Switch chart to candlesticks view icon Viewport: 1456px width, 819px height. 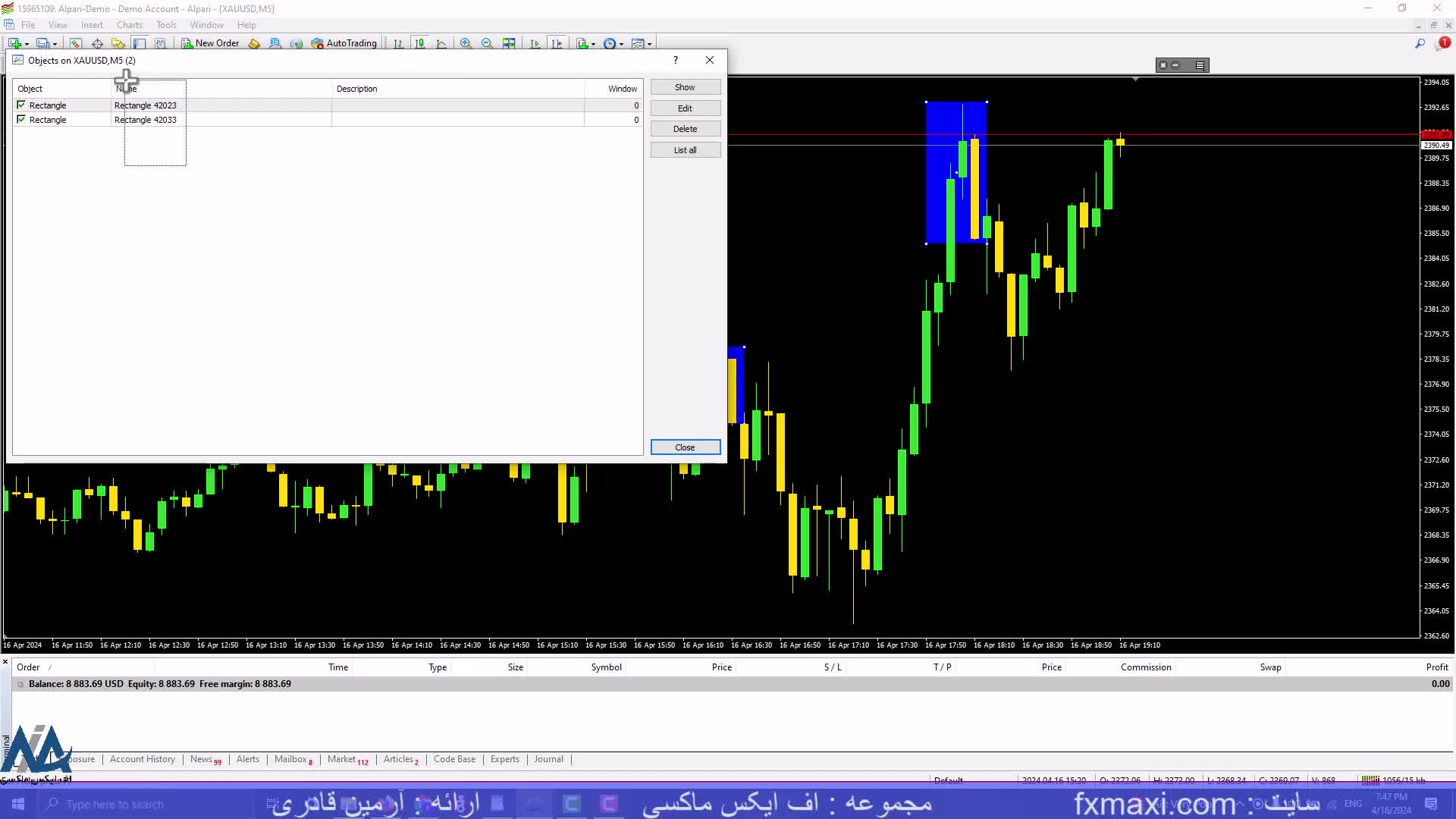(x=419, y=43)
